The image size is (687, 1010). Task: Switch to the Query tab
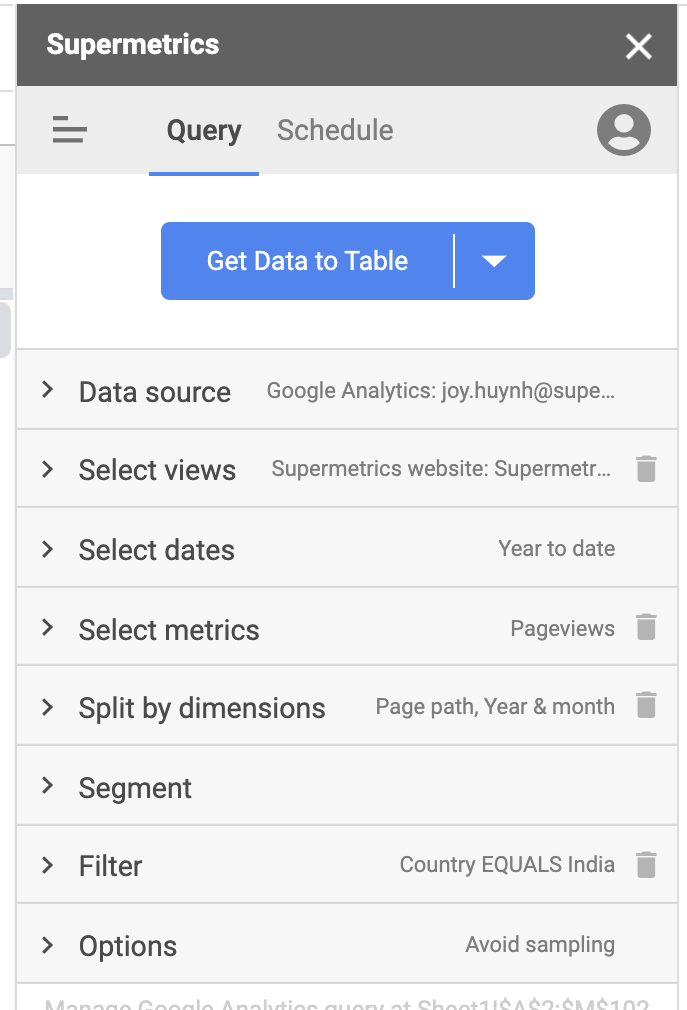(x=203, y=131)
